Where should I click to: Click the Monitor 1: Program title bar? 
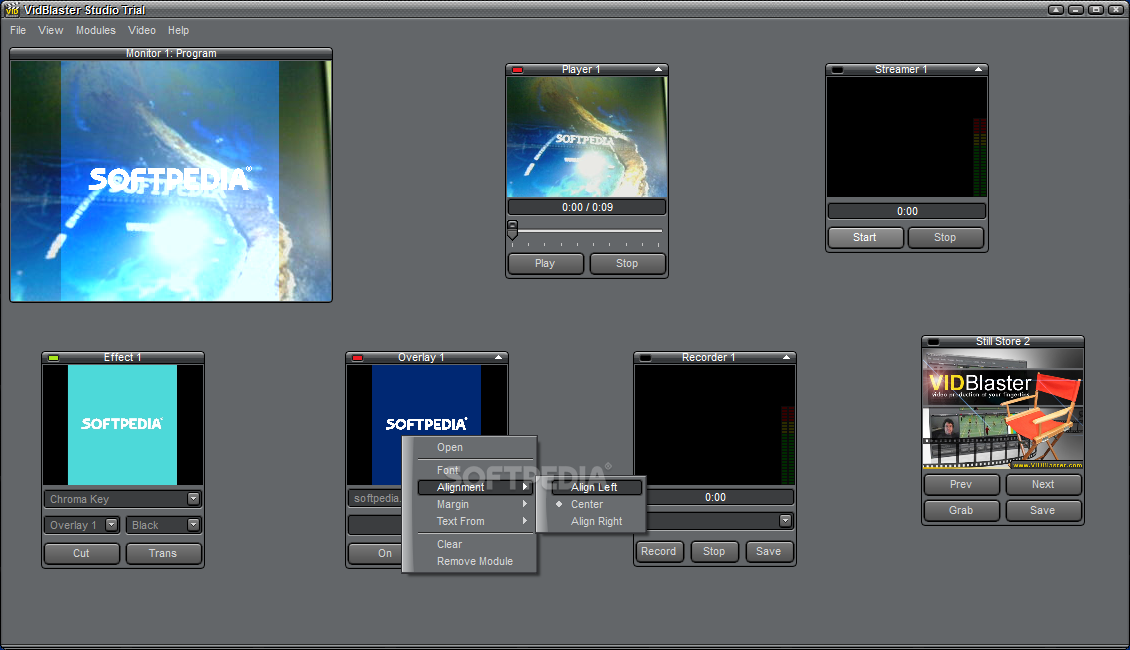coord(171,53)
